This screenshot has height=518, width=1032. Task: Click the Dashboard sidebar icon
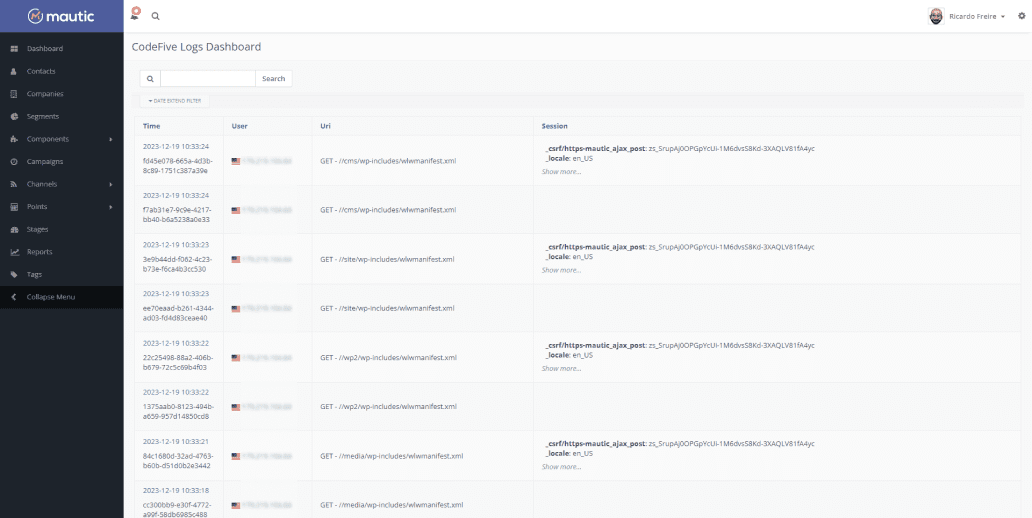click(x=14, y=49)
